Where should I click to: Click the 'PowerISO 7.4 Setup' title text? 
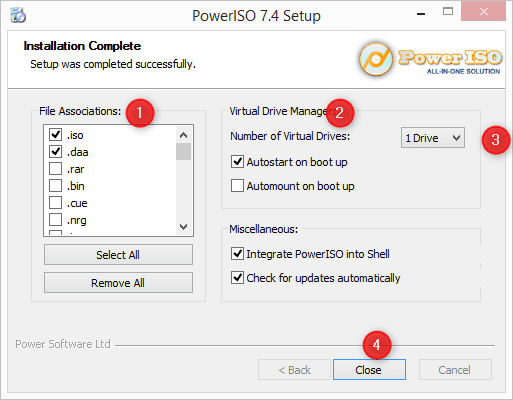coord(256,16)
